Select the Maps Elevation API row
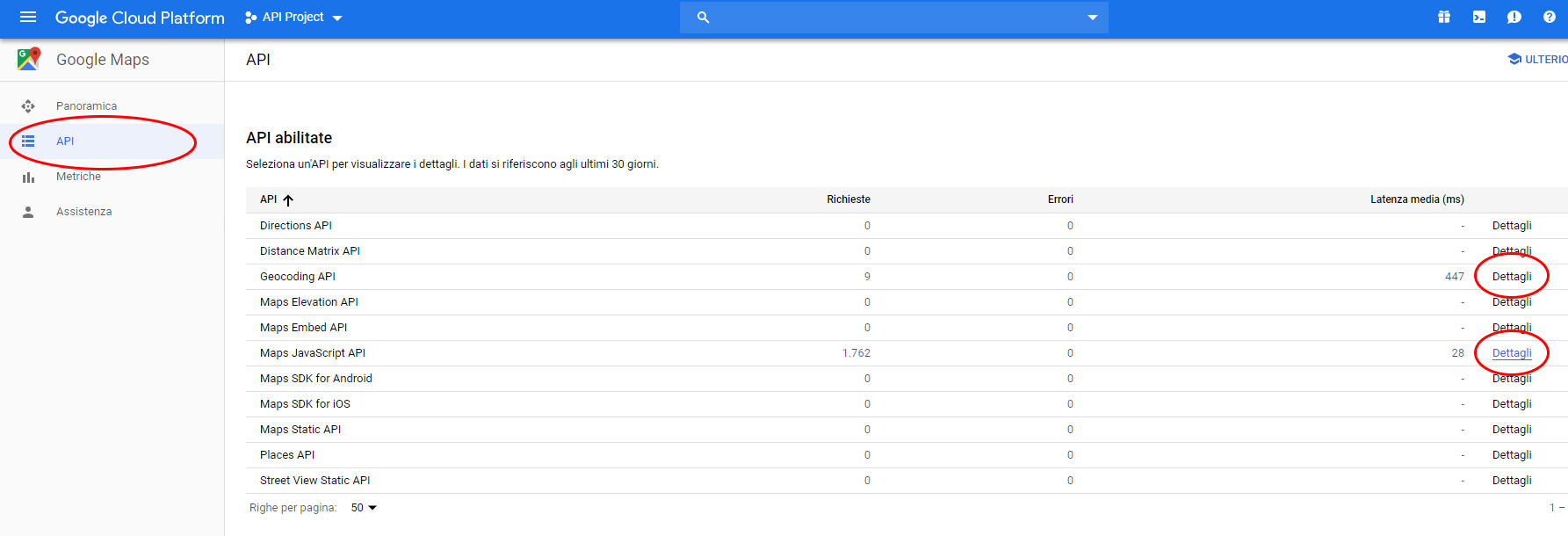Viewport: 1568px width, 536px height. (x=907, y=302)
